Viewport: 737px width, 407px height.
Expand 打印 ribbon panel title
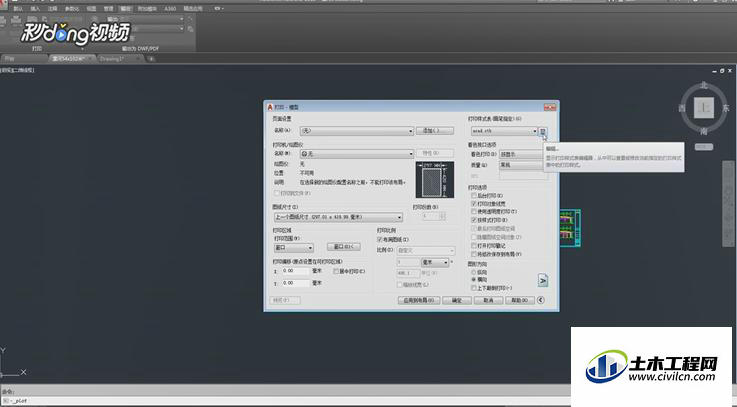[x=37, y=48]
